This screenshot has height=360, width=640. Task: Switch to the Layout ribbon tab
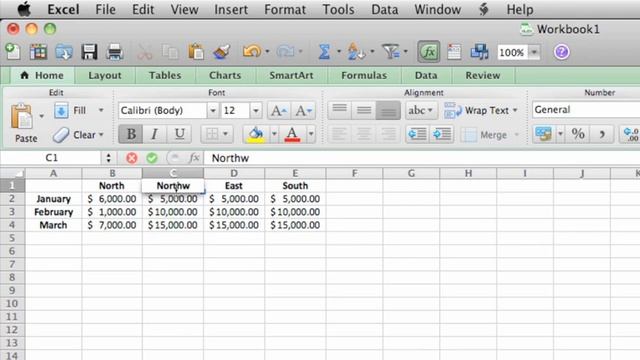coord(104,76)
